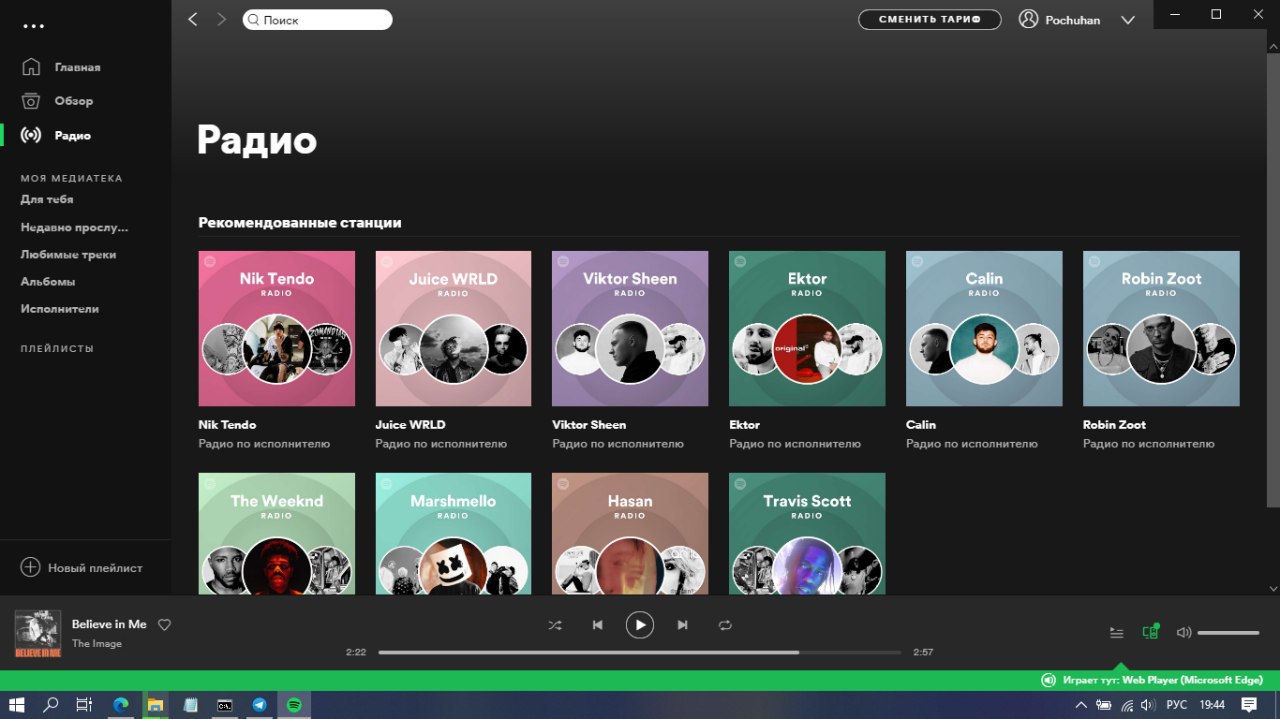Open Альбомы in the library
Viewport: 1280px width, 719px height.
(47, 281)
